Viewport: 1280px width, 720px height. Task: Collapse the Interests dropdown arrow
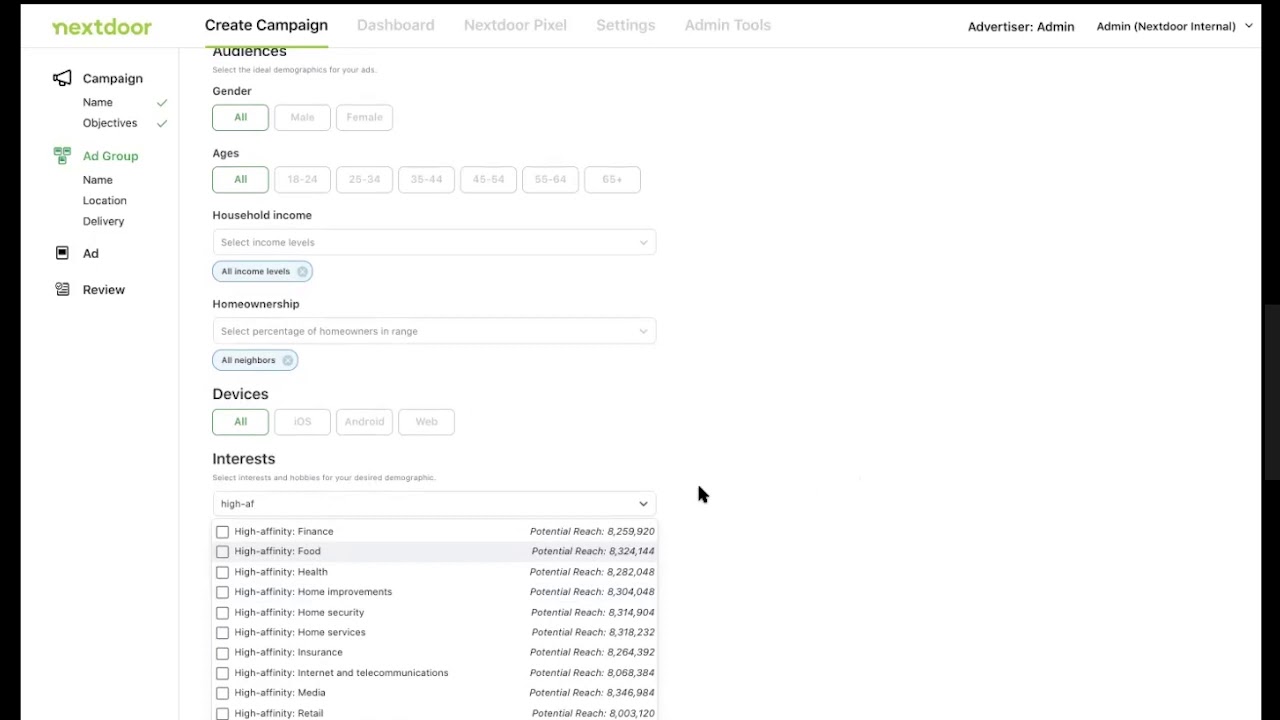[x=643, y=504]
